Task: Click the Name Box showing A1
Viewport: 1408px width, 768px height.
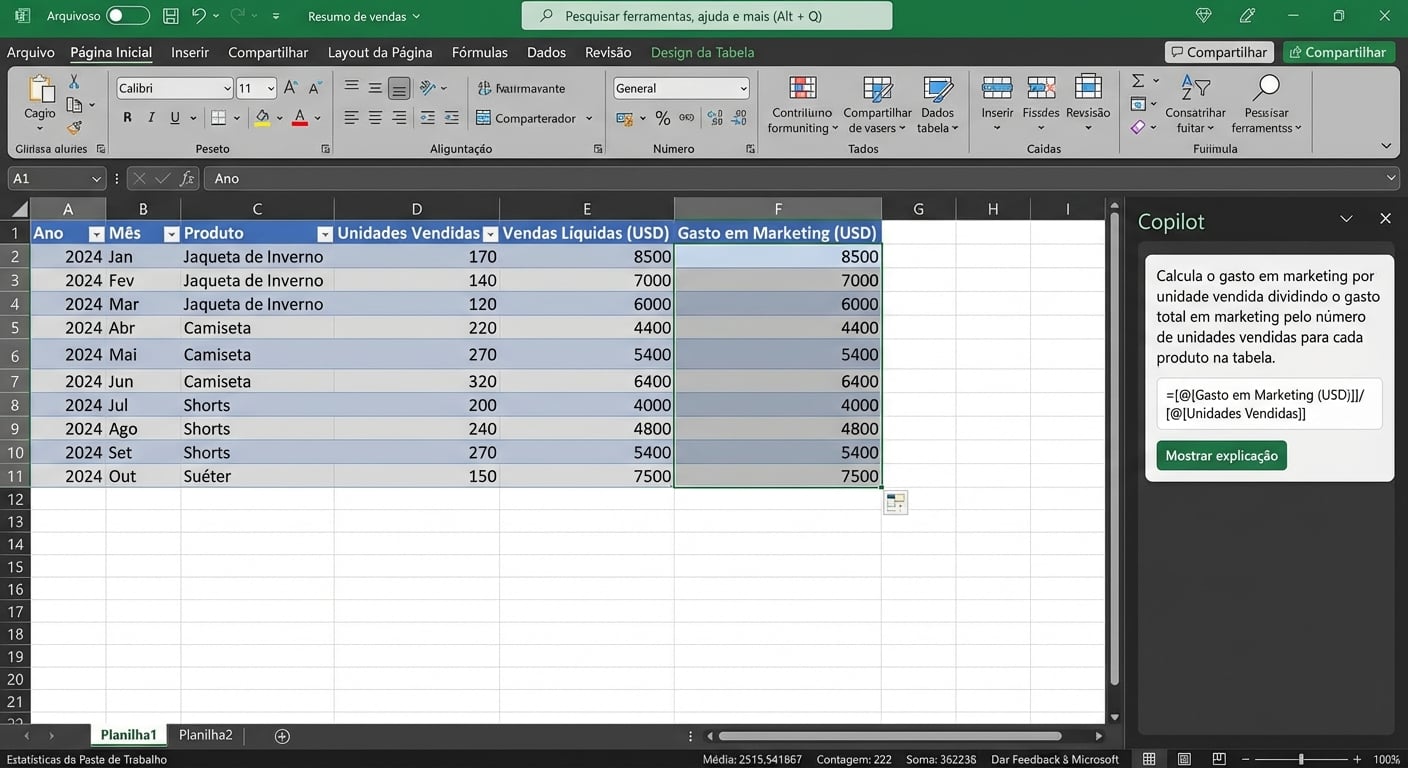Action: (48, 178)
